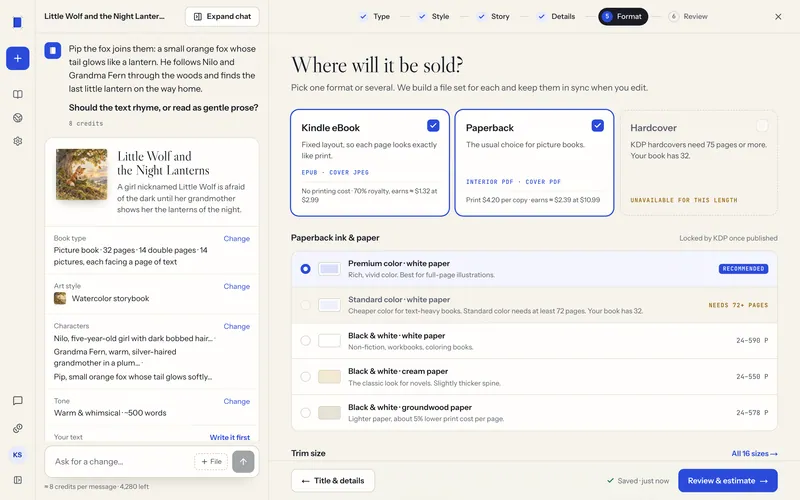Viewport: 800px width, 500px height.
Task: Click the blue plus new book button
Action: (17, 58)
